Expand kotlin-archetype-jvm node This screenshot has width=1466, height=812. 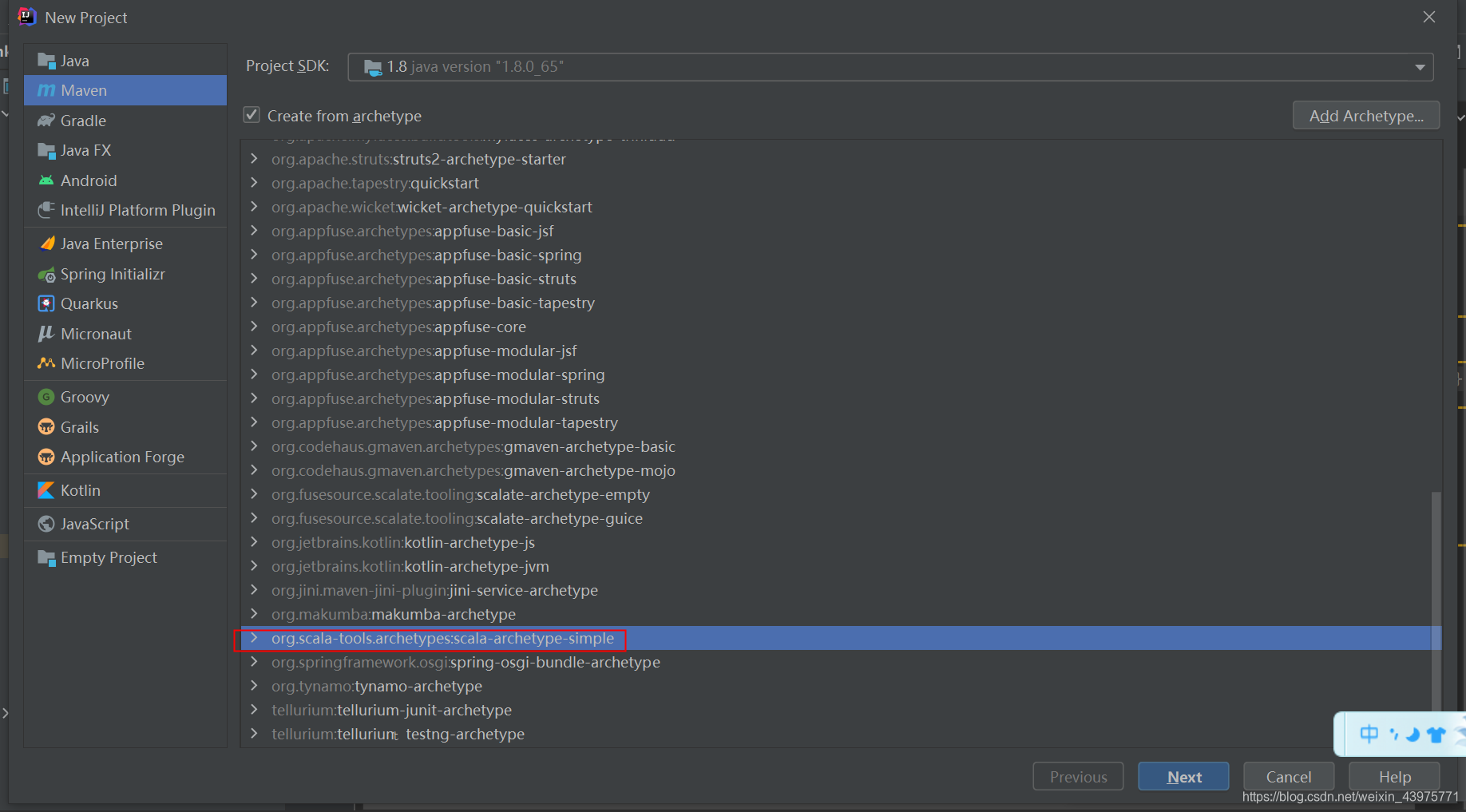click(x=254, y=566)
